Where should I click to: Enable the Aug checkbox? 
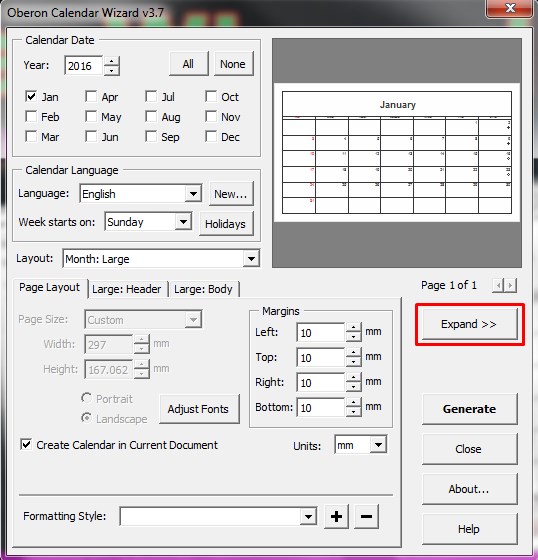coord(151,116)
